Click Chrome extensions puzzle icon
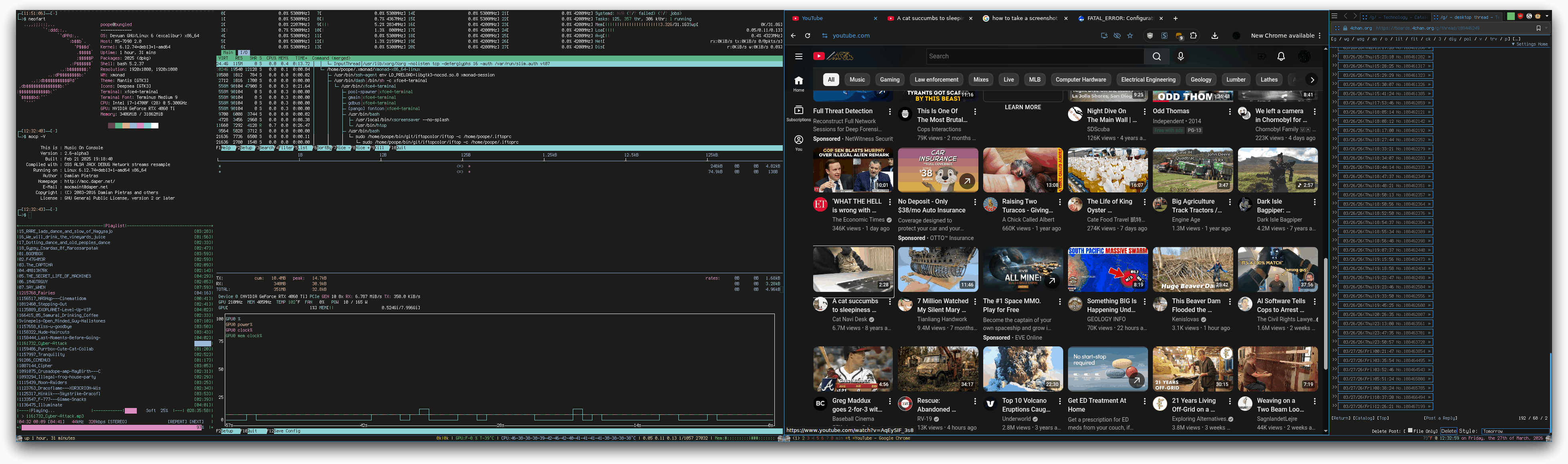The image size is (1568, 464). (x=1193, y=35)
